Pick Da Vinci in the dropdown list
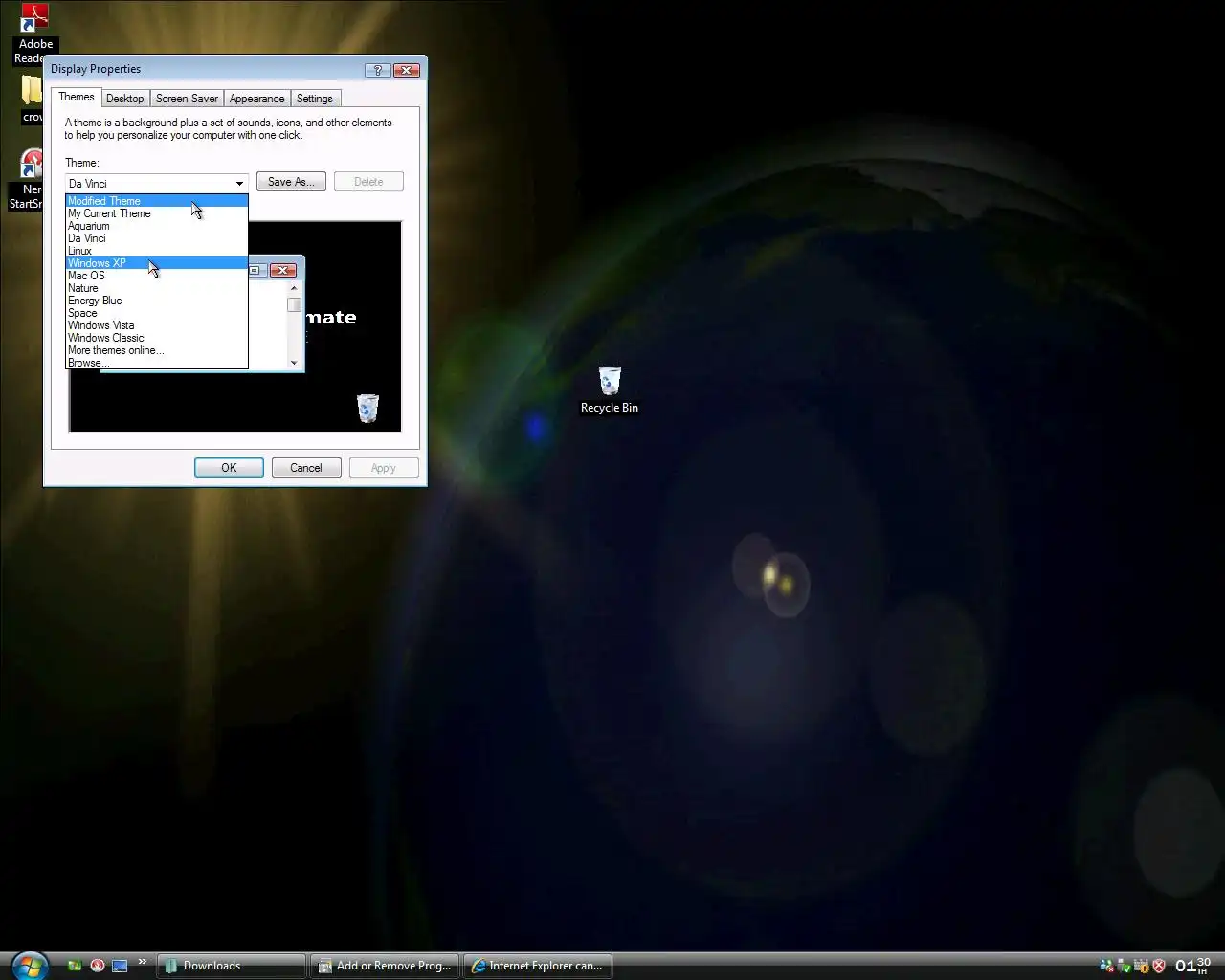The height and width of the screenshot is (980, 1225). [x=157, y=238]
